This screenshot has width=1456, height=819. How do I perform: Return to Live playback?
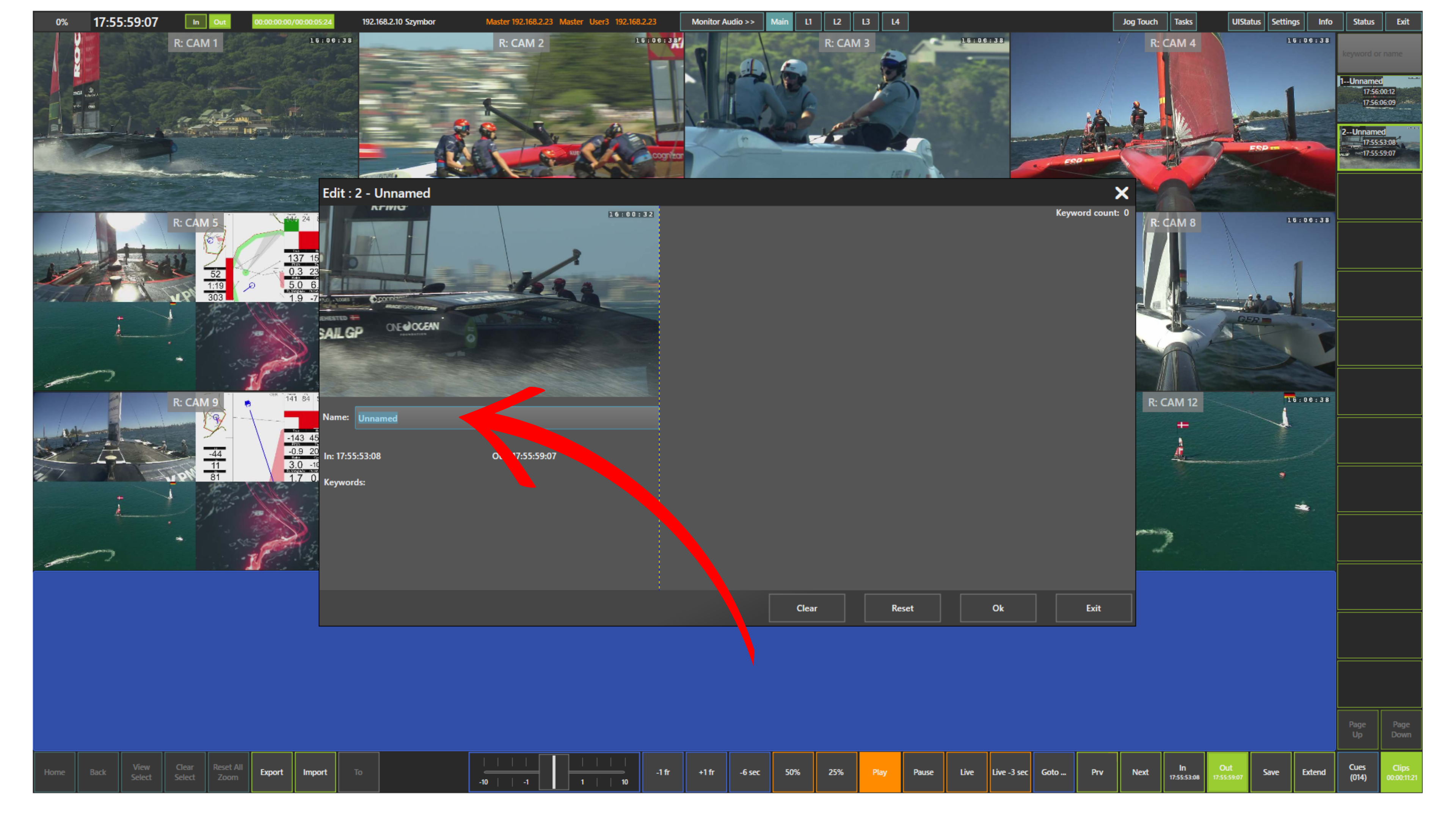tap(966, 772)
